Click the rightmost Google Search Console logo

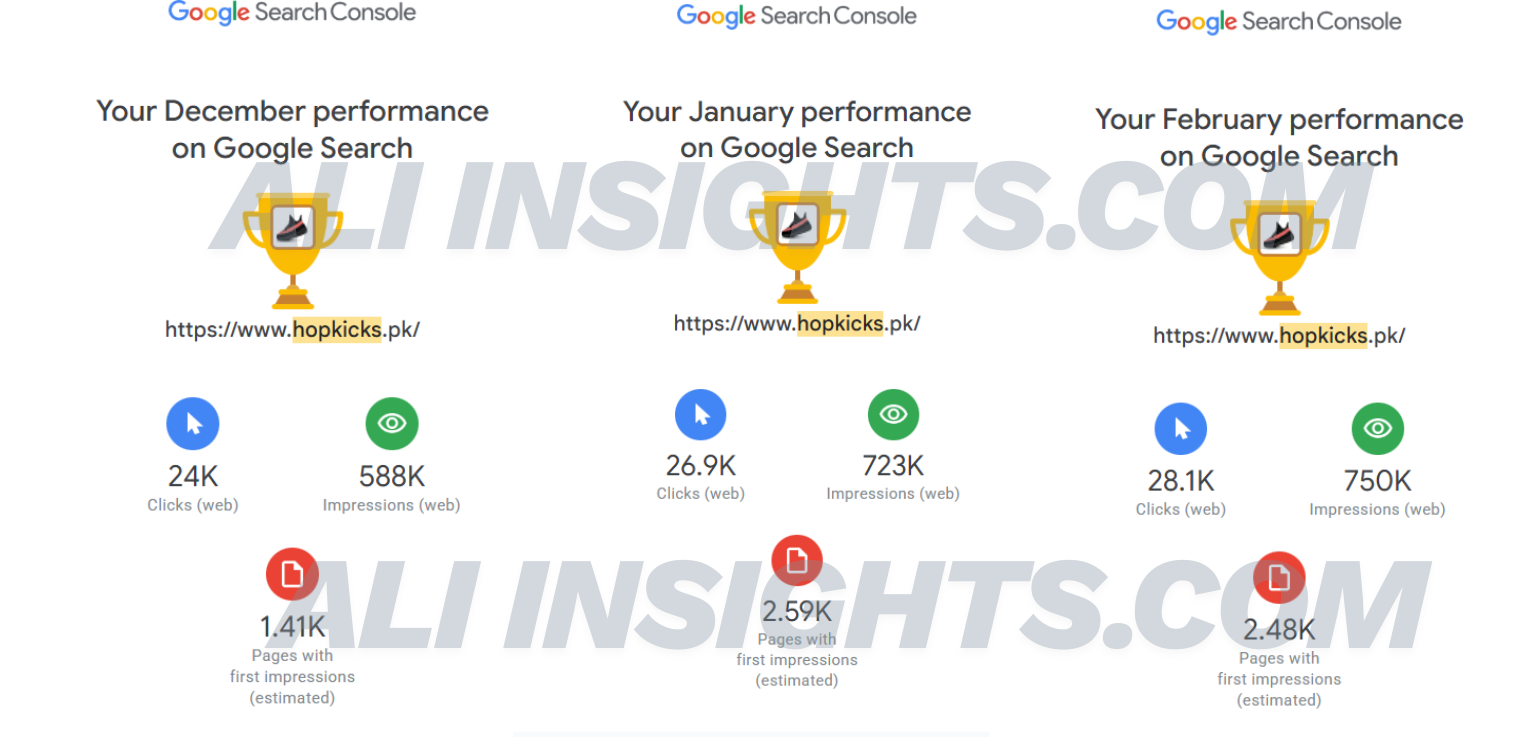[1279, 21]
